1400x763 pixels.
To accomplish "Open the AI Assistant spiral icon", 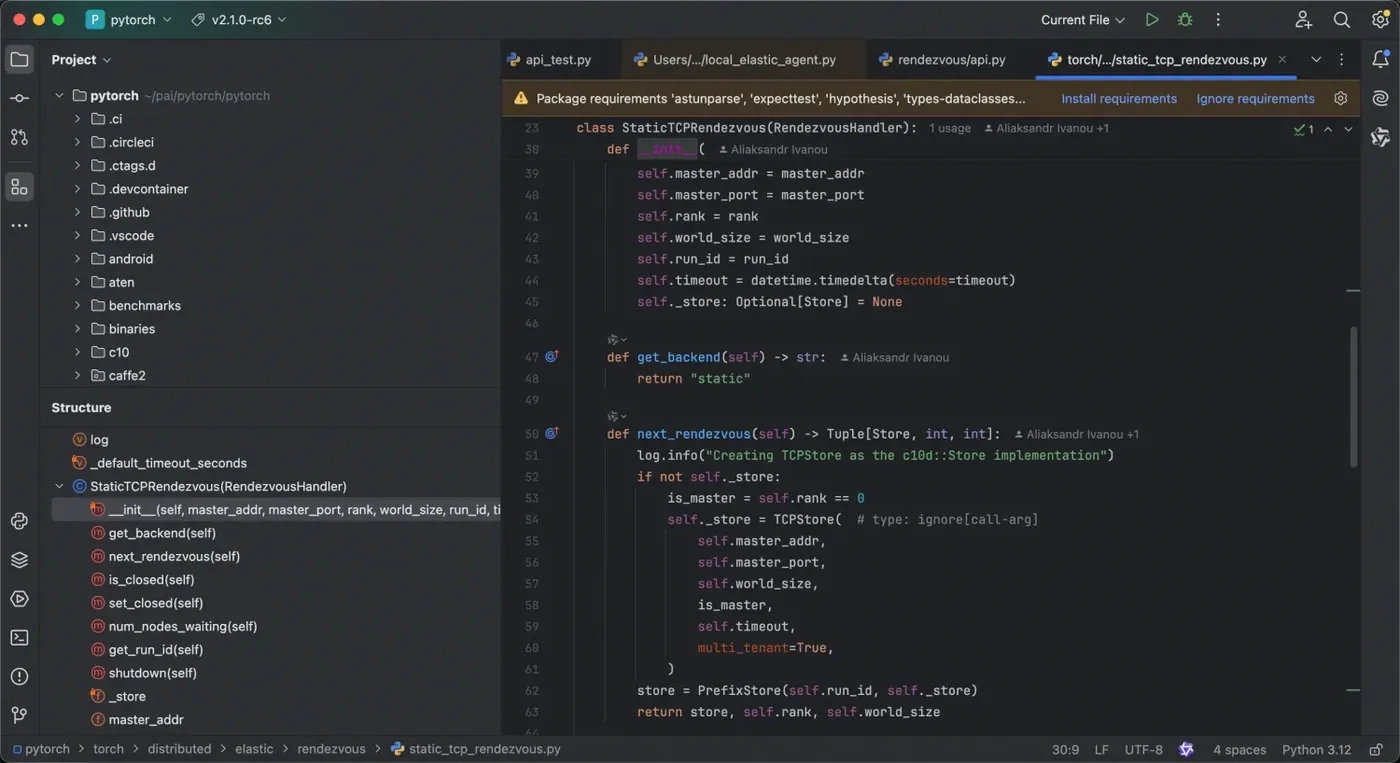I will point(1380,98).
